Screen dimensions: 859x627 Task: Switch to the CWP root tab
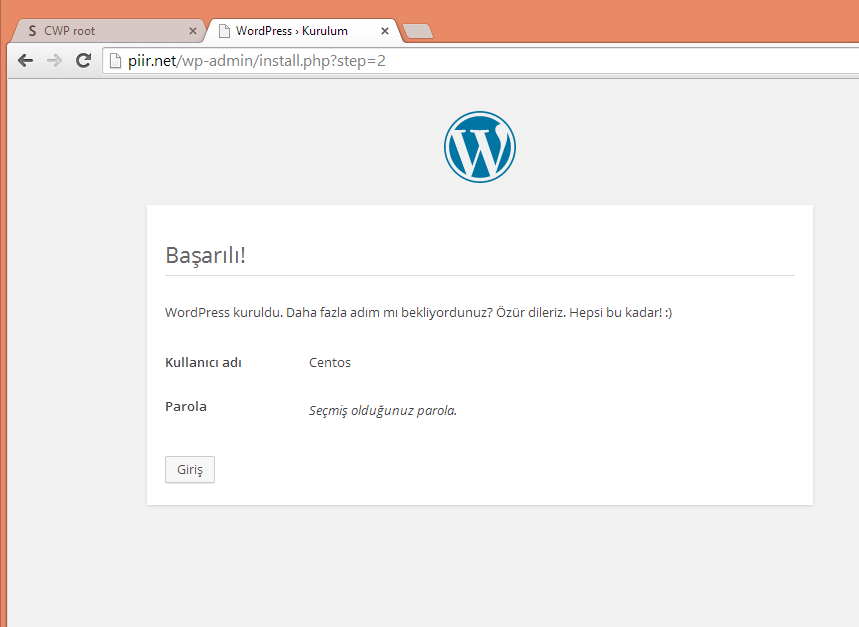108,31
